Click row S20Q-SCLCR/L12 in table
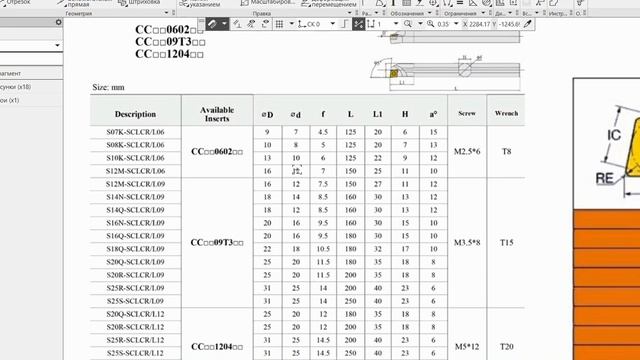 135,314
